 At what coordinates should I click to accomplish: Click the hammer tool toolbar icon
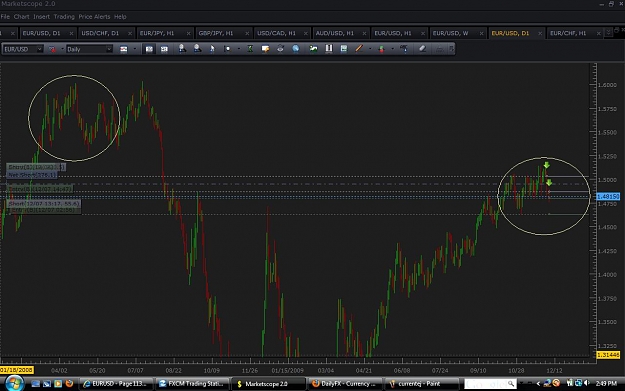click(x=404, y=49)
